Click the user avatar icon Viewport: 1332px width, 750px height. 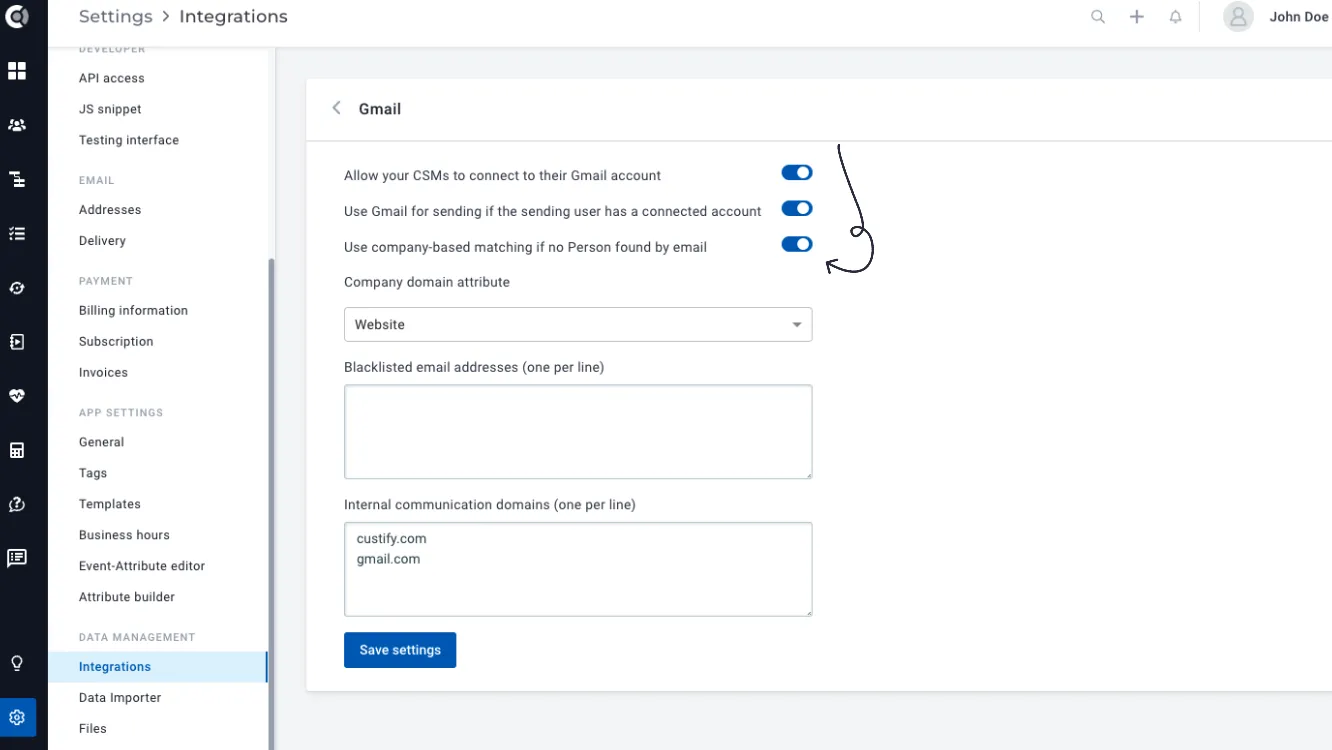(x=1239, y=17)
